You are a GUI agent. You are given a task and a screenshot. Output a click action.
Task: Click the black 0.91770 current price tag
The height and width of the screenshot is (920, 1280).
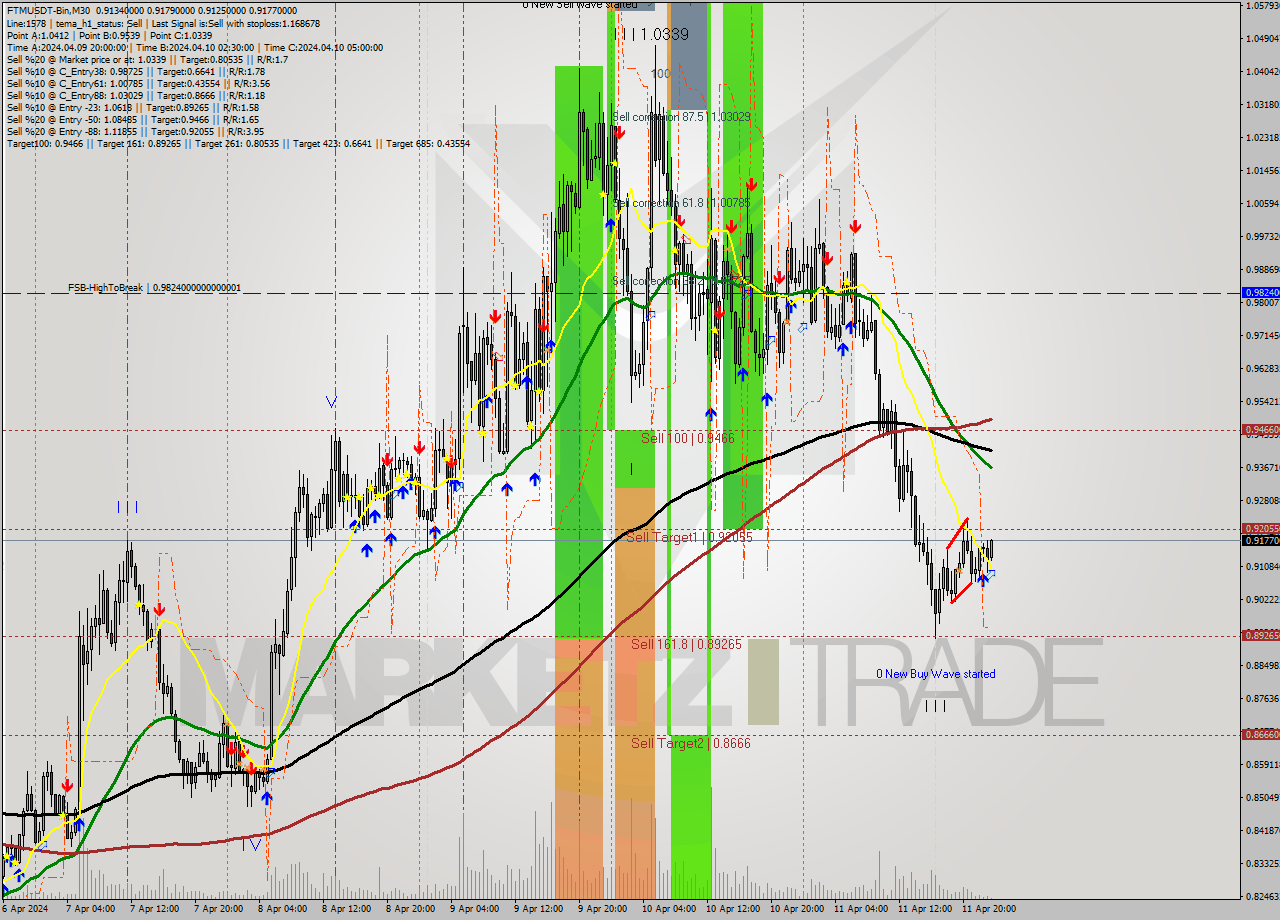(1261, 540)
